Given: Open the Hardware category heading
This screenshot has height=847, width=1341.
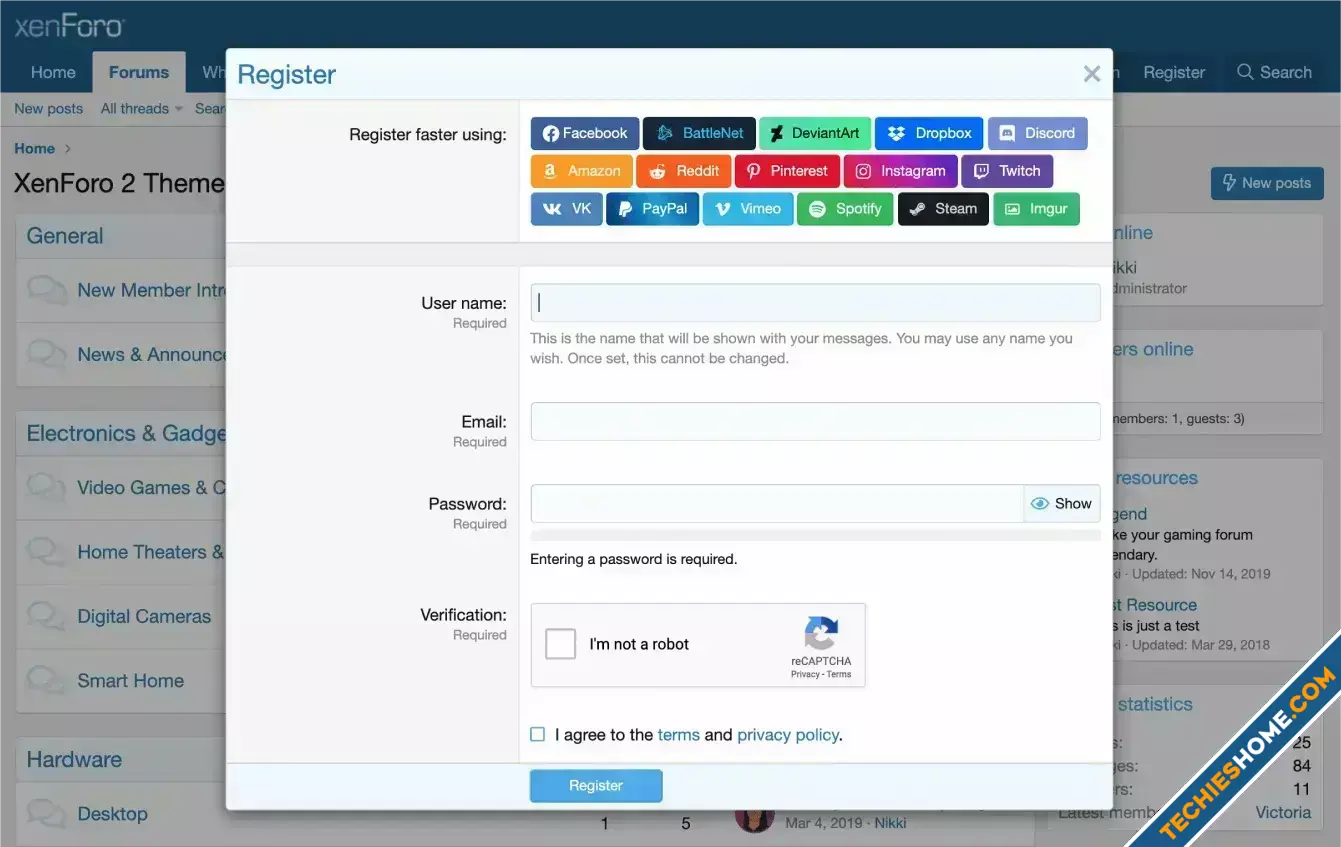Looking at the screenshot, I should [x=74, y=759].
